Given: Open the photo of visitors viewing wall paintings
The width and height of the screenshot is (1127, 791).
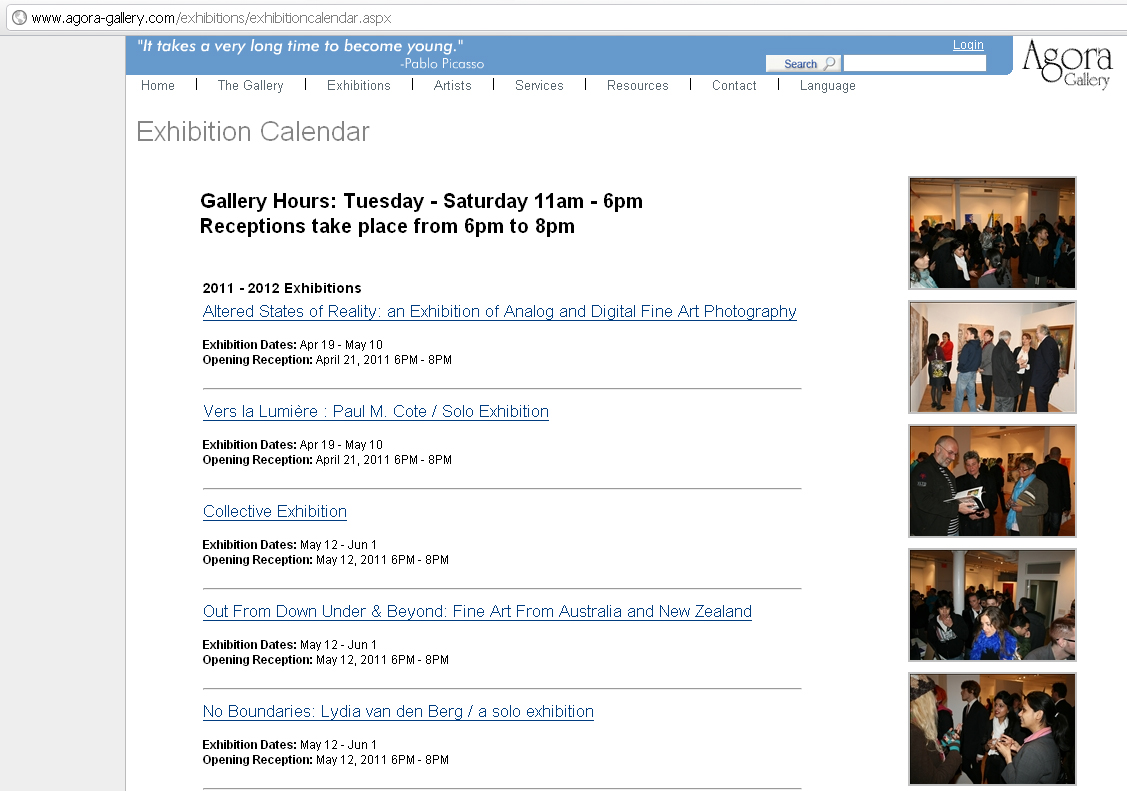Looking at the screenshot, I should tap(993, 357).
